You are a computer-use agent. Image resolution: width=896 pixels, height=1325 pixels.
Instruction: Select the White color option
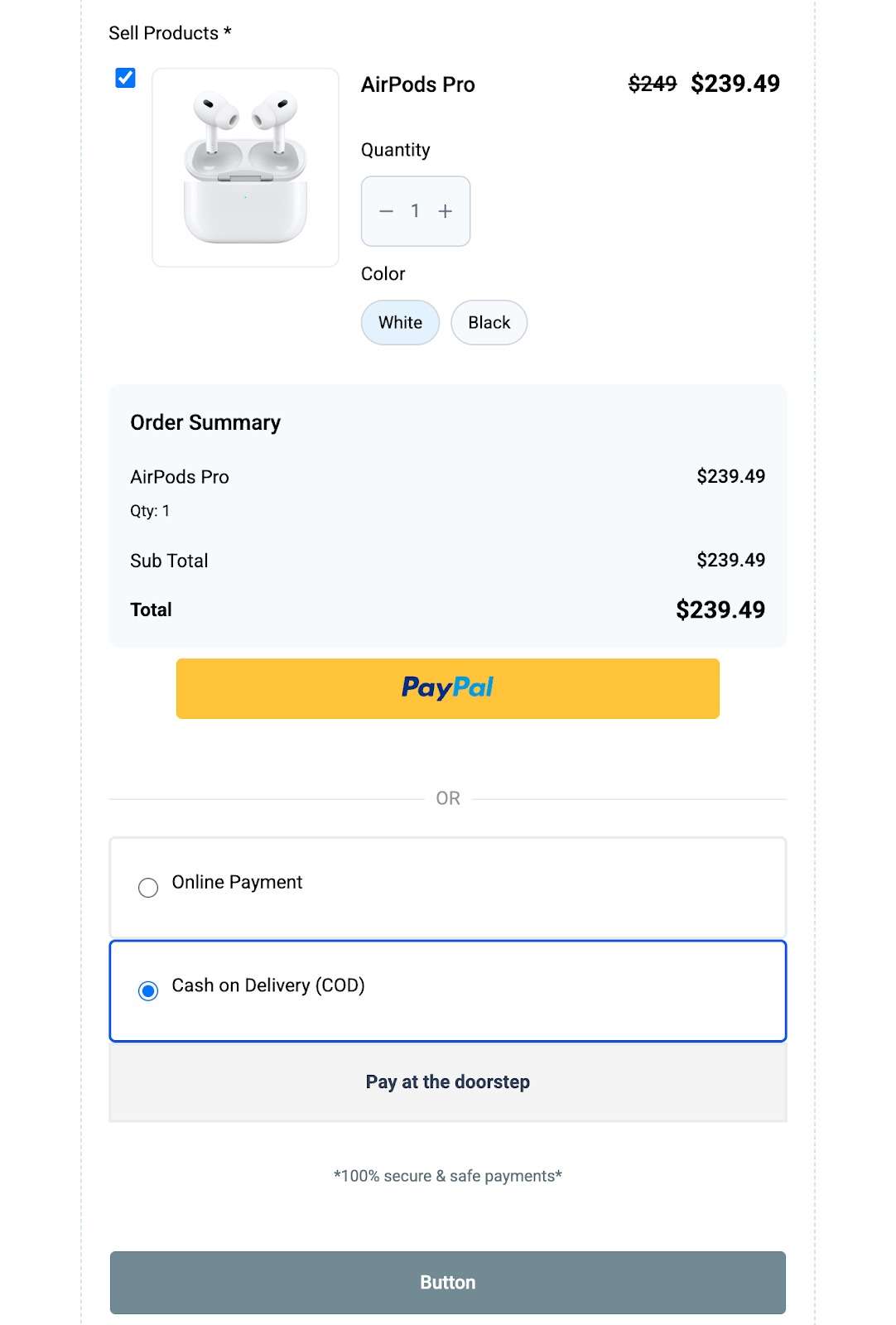pos(400,323)
